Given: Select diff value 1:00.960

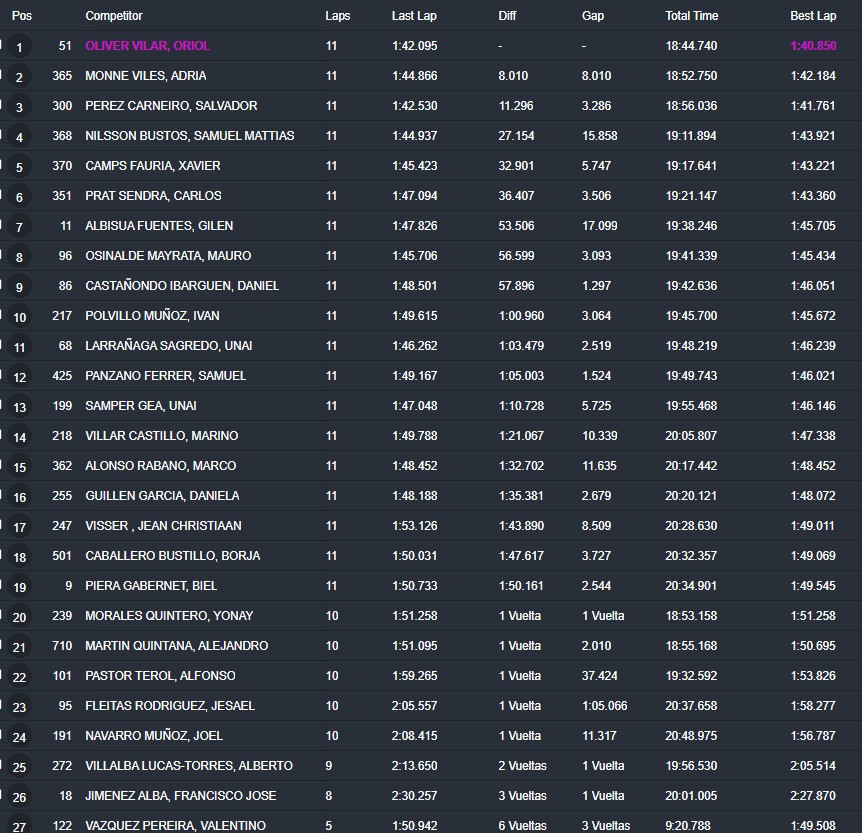Looking at the screenshot, I should point(521,316).
